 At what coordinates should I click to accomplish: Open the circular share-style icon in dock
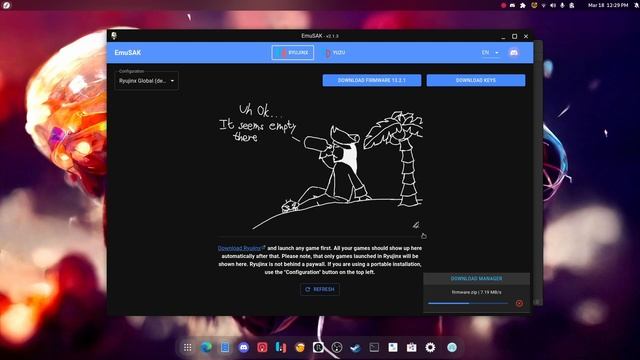[x=337, y=347]
